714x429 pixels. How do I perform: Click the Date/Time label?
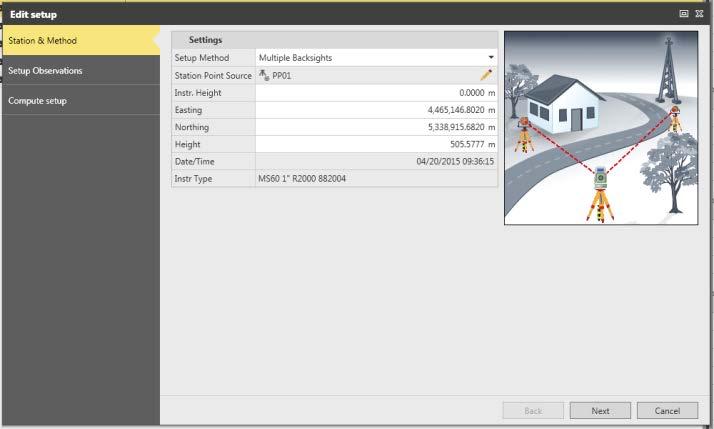(194, 162)
